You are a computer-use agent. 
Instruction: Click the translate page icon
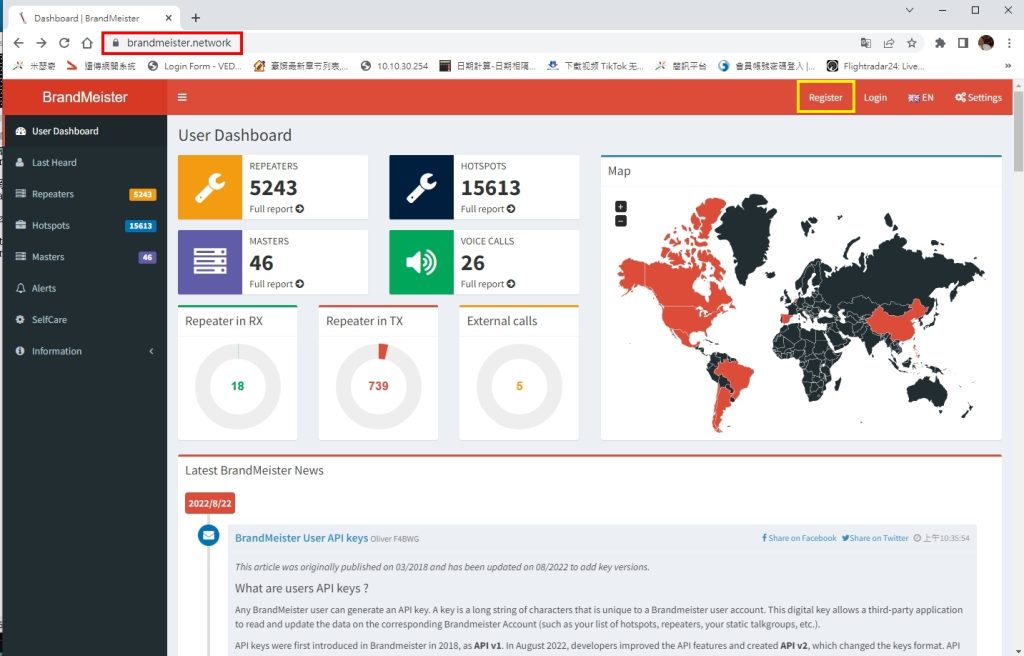pos(866,42)
